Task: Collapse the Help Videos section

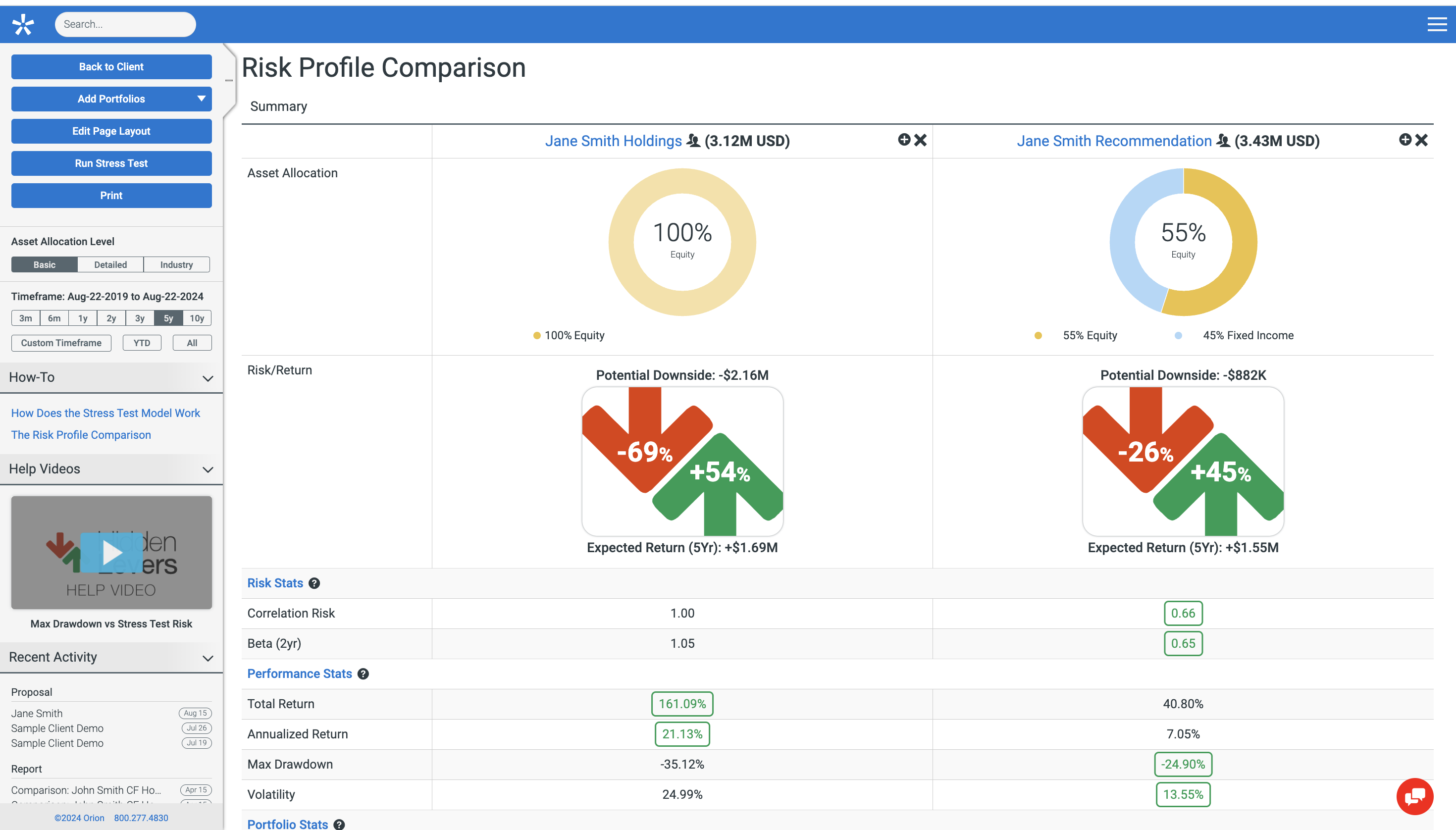Action: pyautogui.click(x=208, y=470)
